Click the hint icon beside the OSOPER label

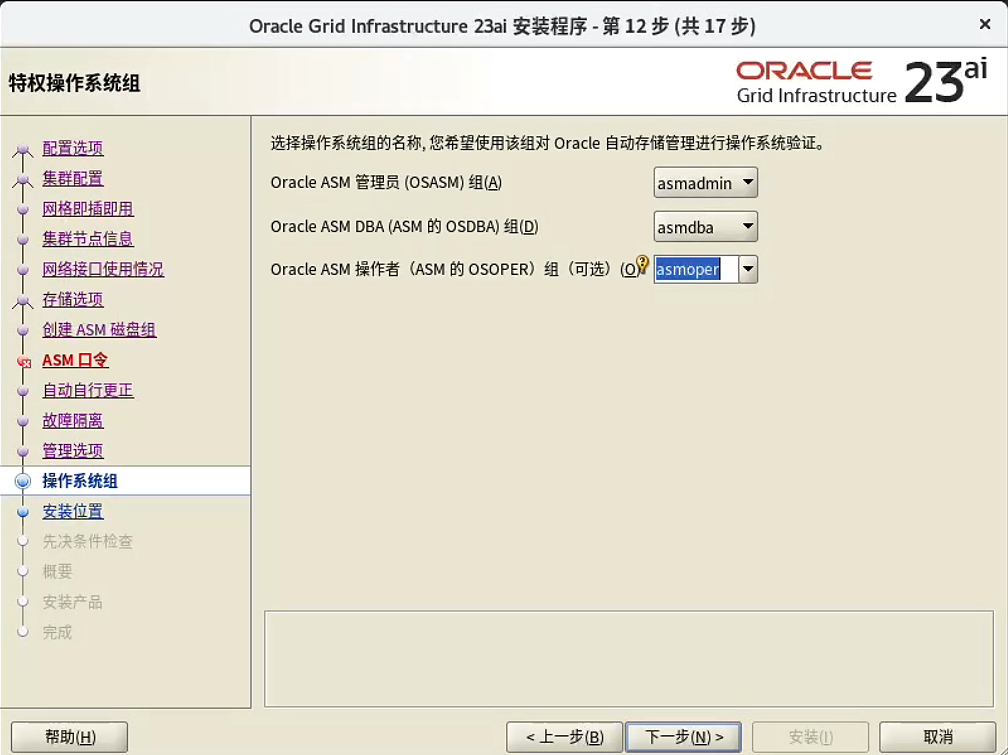(643, 264)
